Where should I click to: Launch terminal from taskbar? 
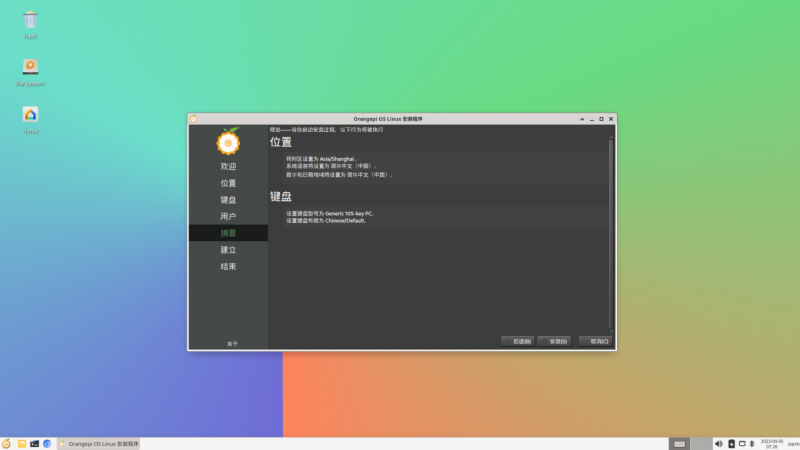tap(34, 443)
